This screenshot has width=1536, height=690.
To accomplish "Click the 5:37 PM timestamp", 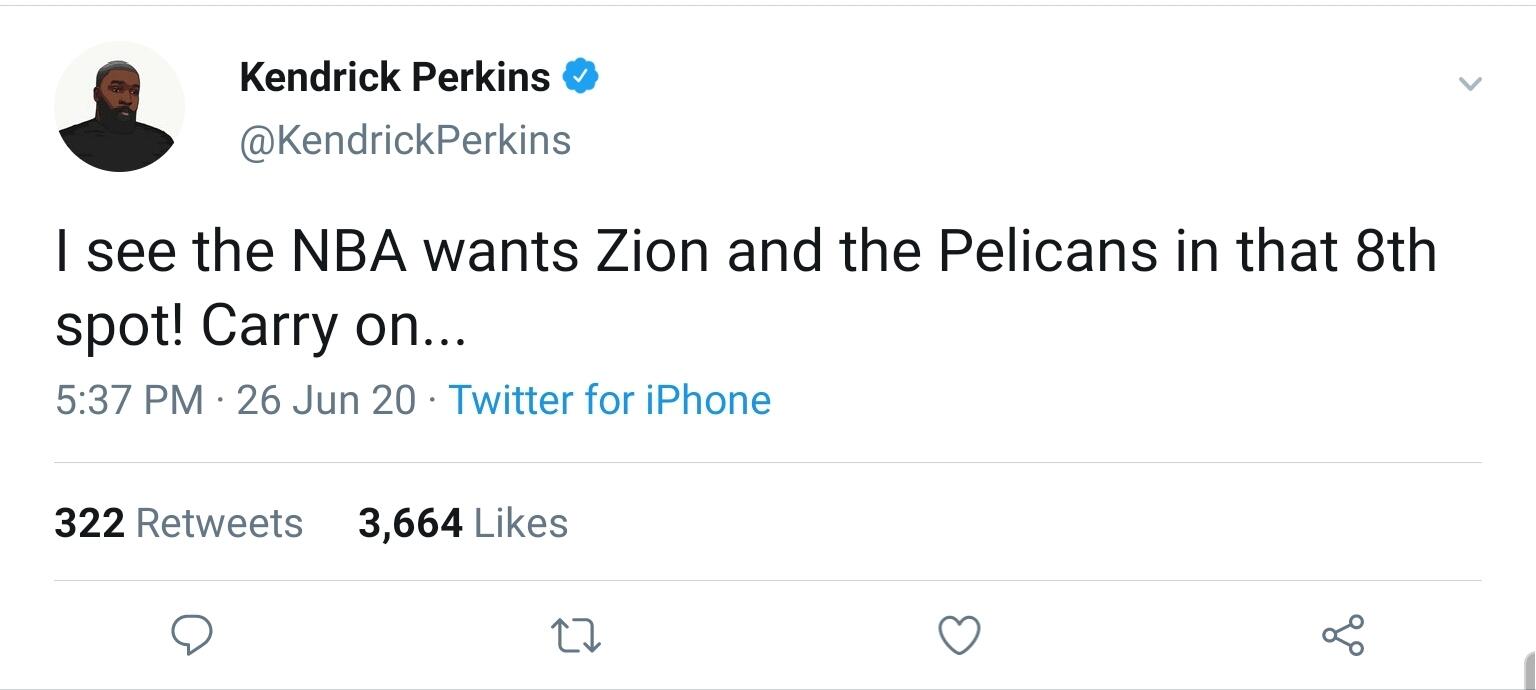I will pyautogui.click(x=129, y=400).
